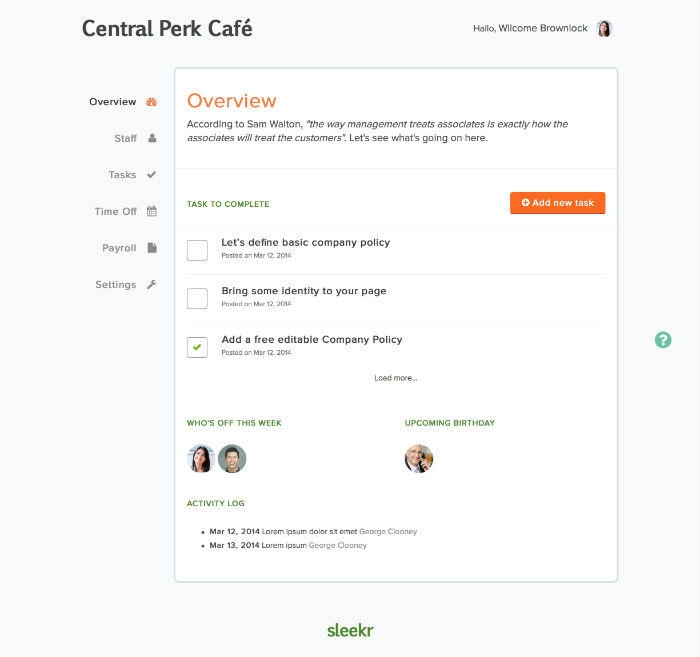This screenshot has width=700, height=657.
Task: Click the Overview dashboard icon in sidebar
Action: [152, 102]
